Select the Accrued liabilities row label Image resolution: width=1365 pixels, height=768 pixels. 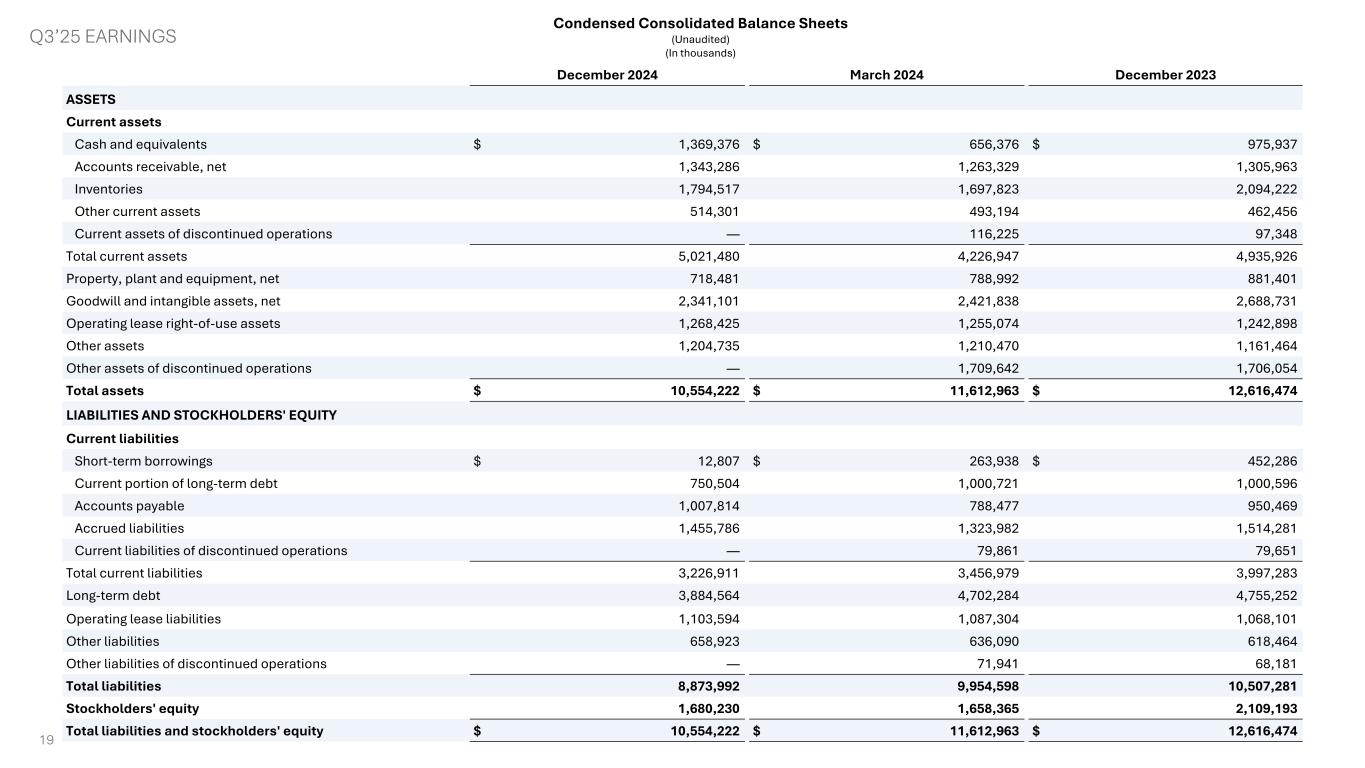coord(129,528)
